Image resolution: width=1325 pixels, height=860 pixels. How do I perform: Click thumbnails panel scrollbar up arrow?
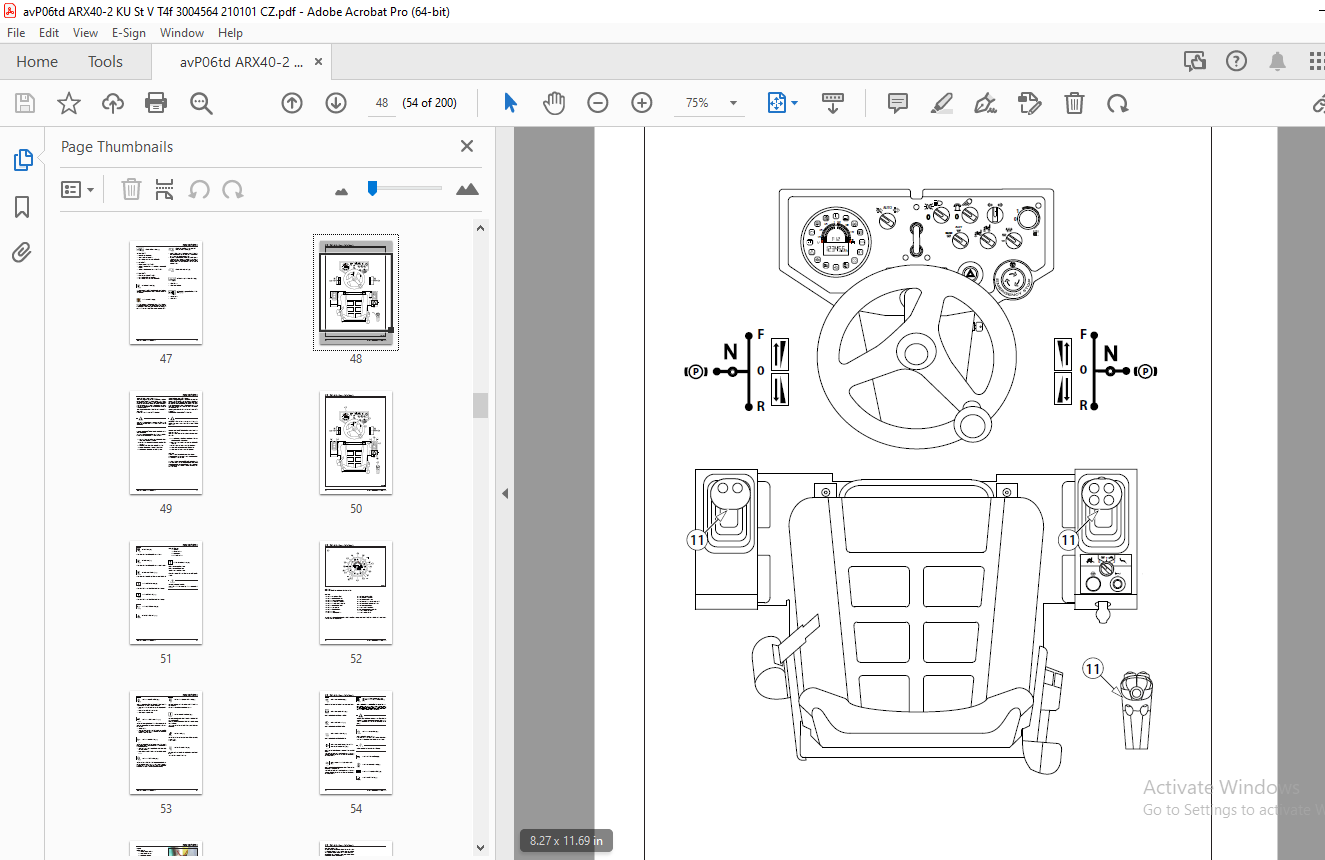[481, 227]
